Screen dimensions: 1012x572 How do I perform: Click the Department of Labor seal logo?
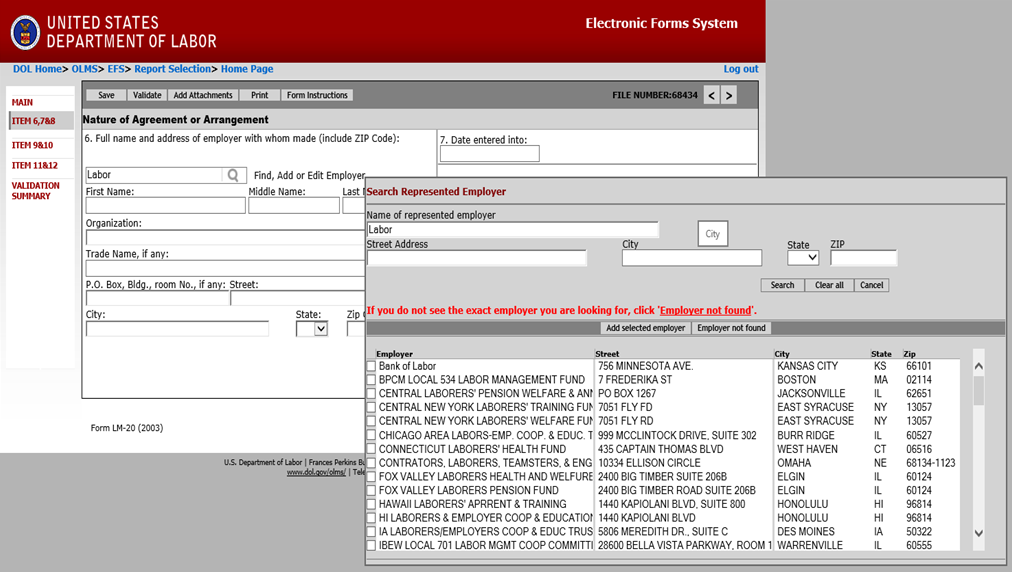[x=25, y=32]
